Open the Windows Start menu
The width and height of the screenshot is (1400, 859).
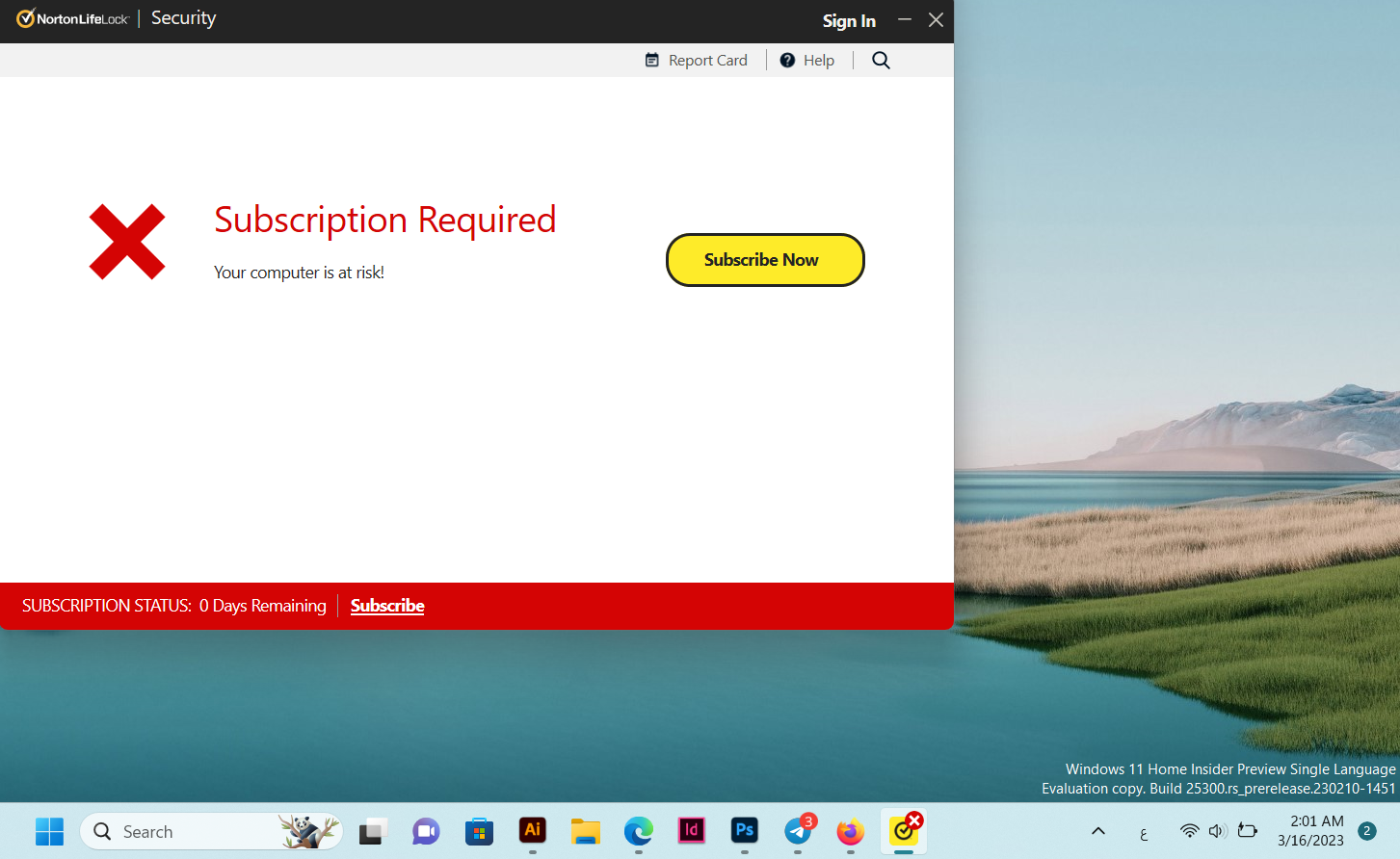(49, 831)
